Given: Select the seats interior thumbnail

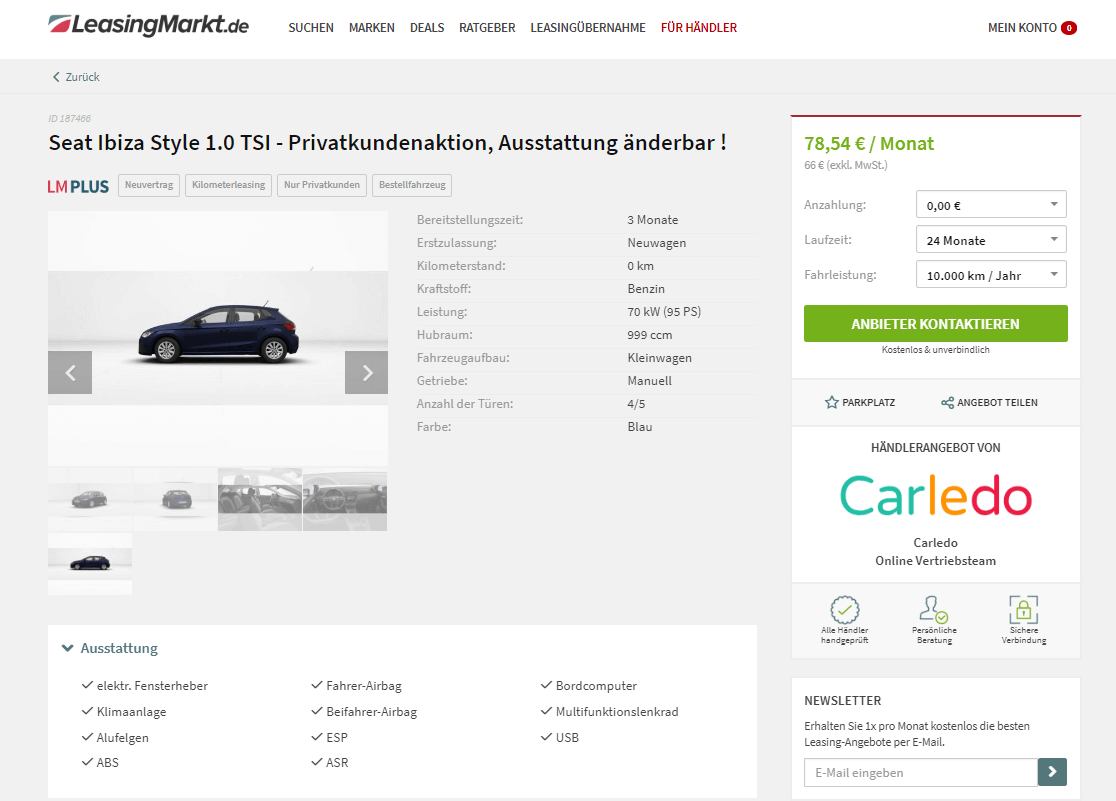Looking at the screenshot, I should point(260,499).
